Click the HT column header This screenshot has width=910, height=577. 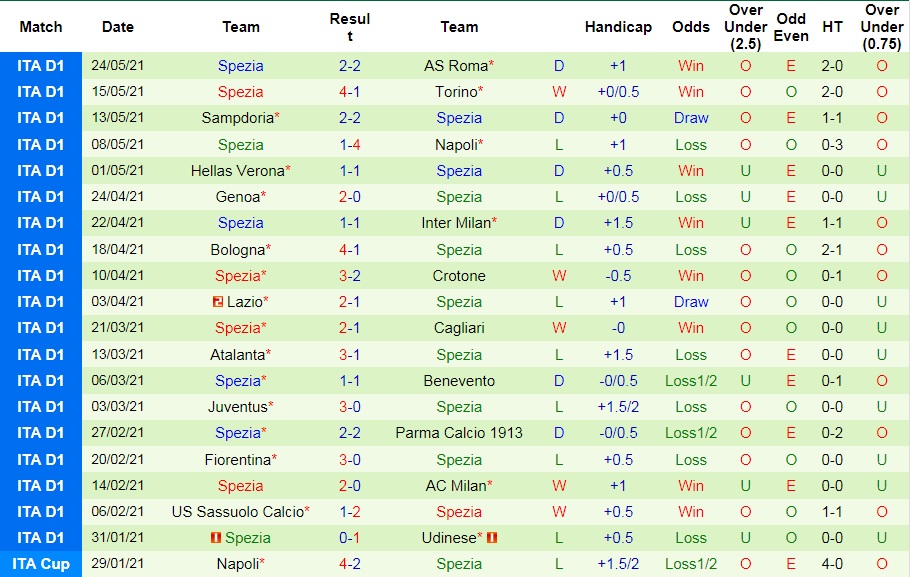[832, 27]
